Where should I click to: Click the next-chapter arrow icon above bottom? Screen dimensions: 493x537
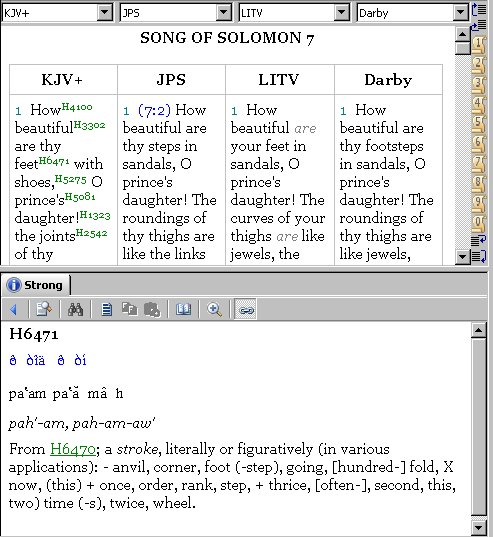[479, 240]
